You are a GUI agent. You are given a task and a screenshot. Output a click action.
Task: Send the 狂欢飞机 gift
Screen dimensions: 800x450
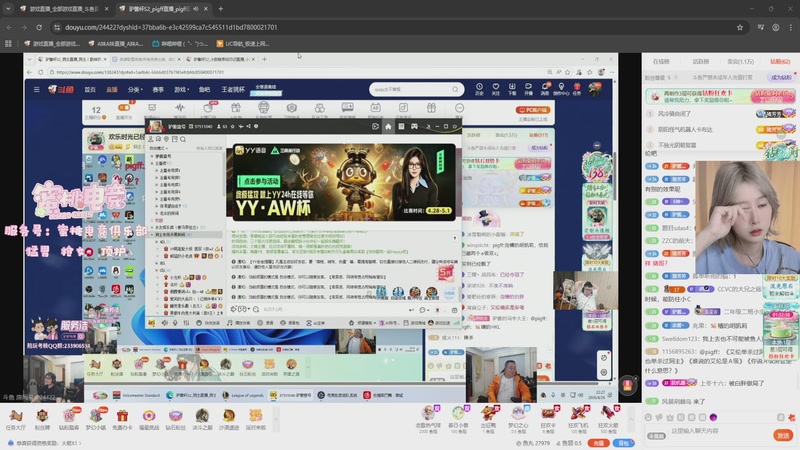578,419
